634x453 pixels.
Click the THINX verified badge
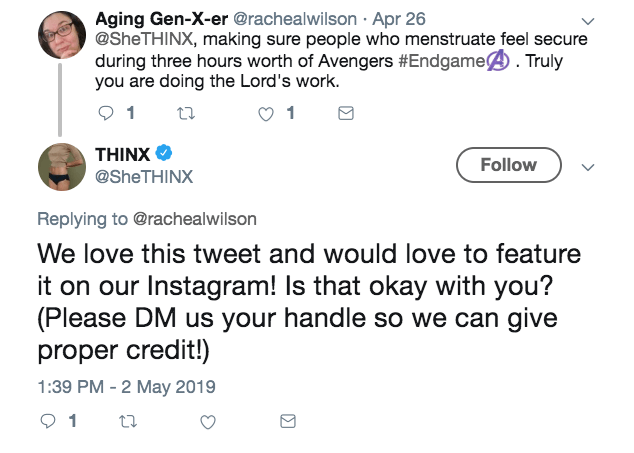pos(165,153)
